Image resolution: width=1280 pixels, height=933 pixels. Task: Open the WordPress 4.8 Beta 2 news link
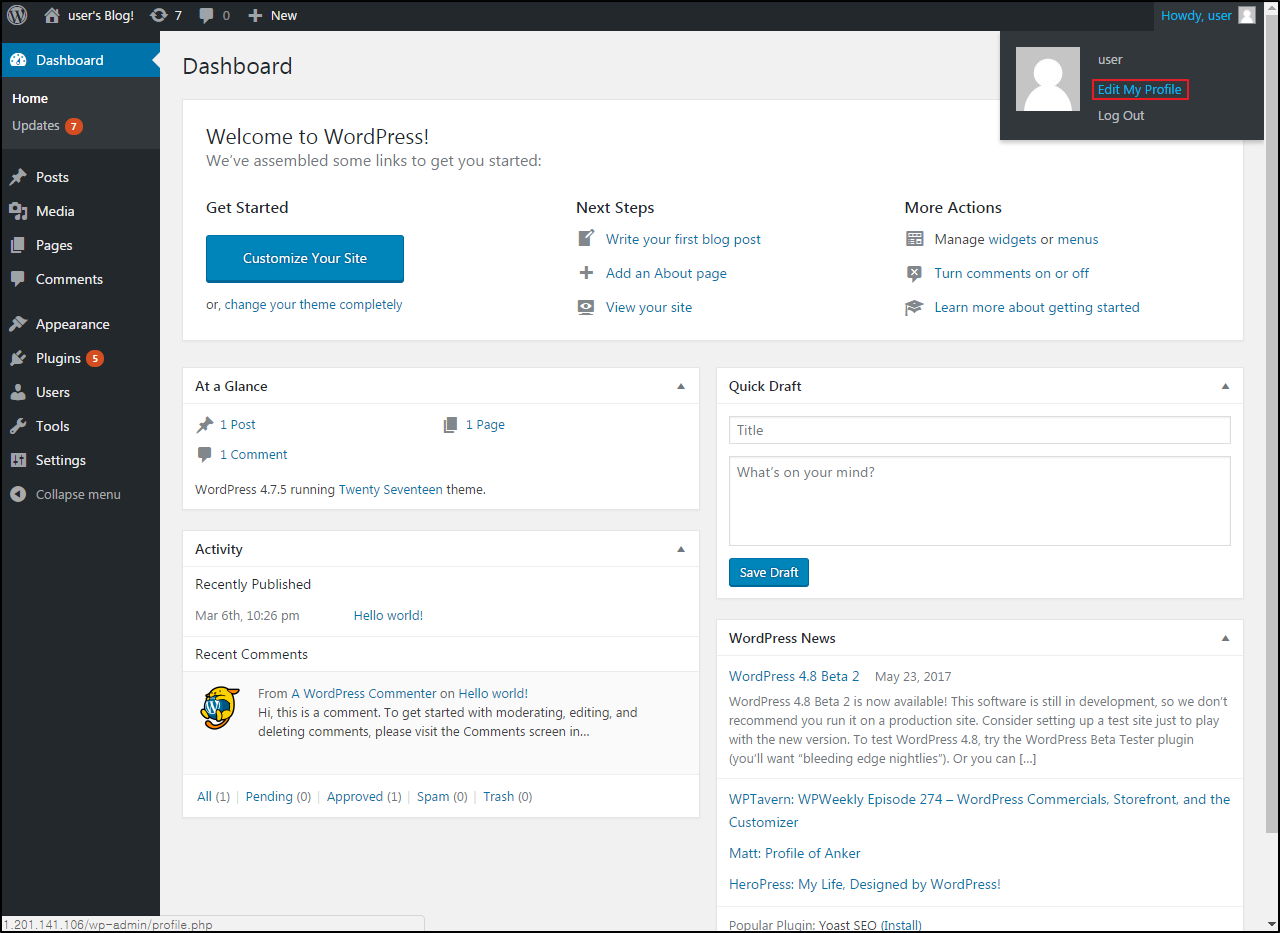(x=794, y=676)
